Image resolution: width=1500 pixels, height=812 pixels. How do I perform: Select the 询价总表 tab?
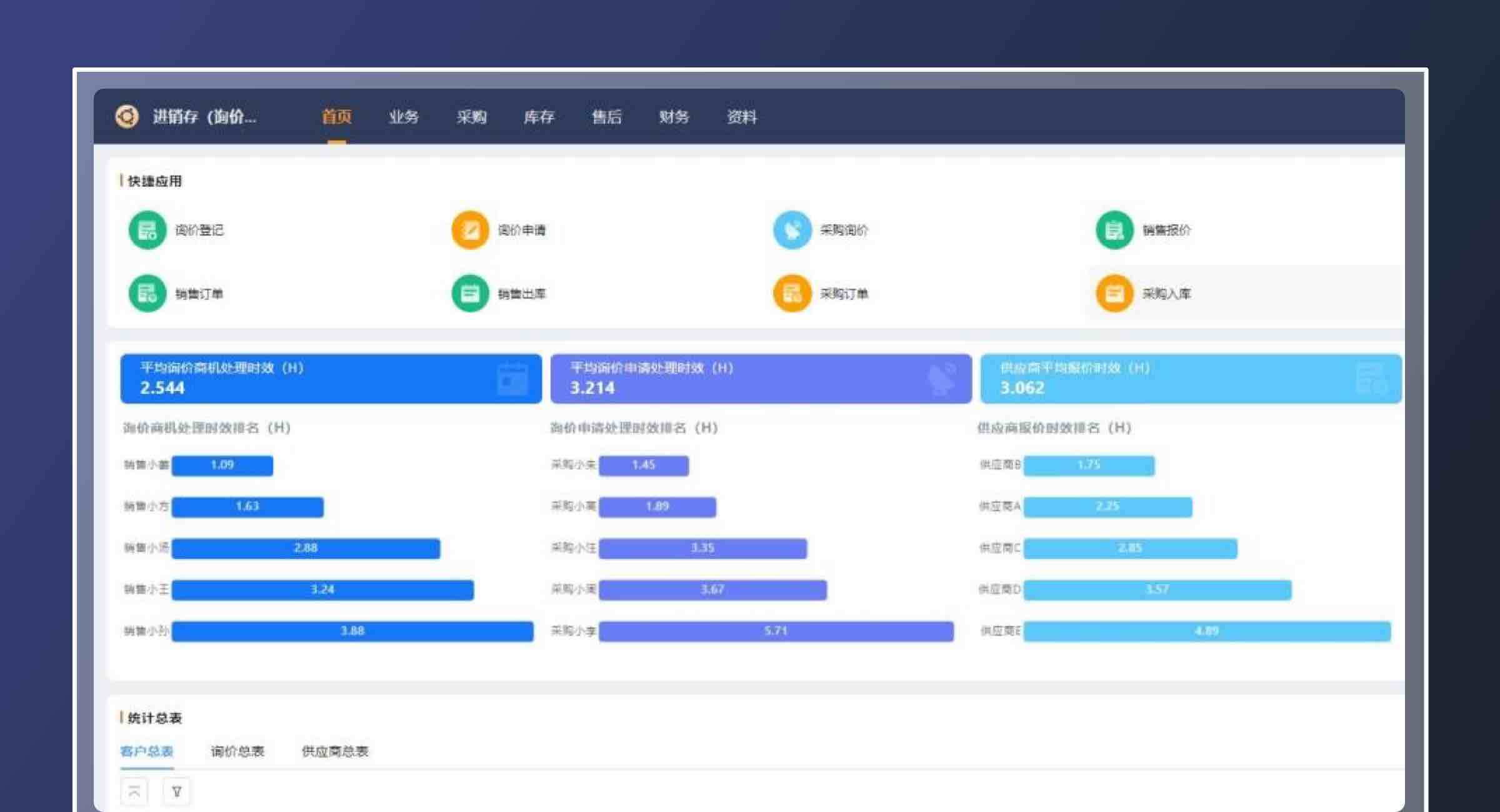coord(237,751)
